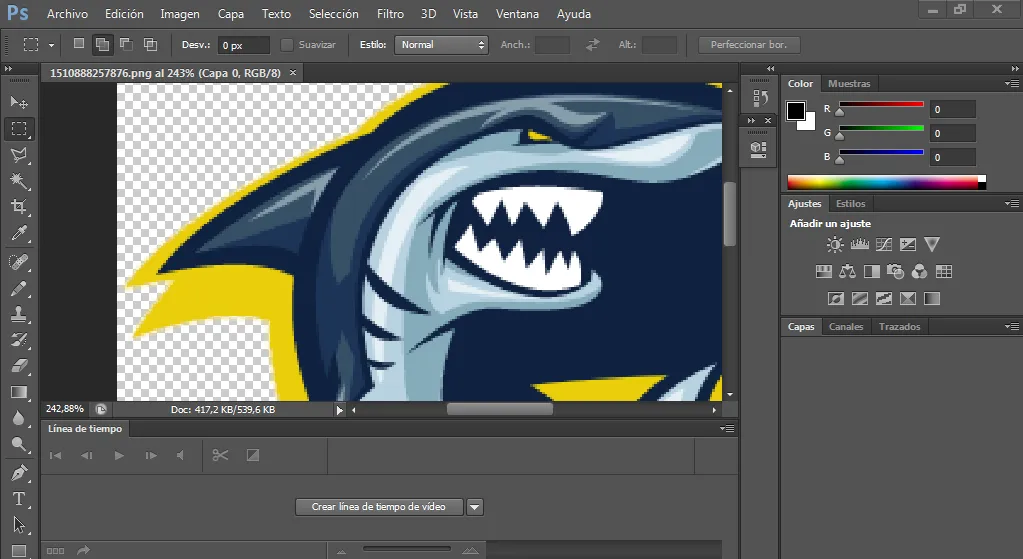The height and width of the screenshot is (559, 1023).
Task: Switch to the Muestras tab
Action: (849, 83)
